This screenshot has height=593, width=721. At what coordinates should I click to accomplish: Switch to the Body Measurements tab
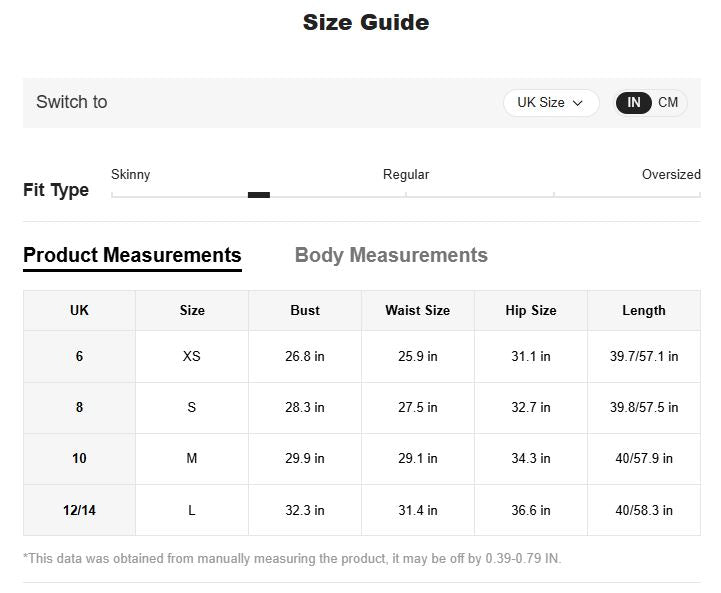[x=391, y=255]
